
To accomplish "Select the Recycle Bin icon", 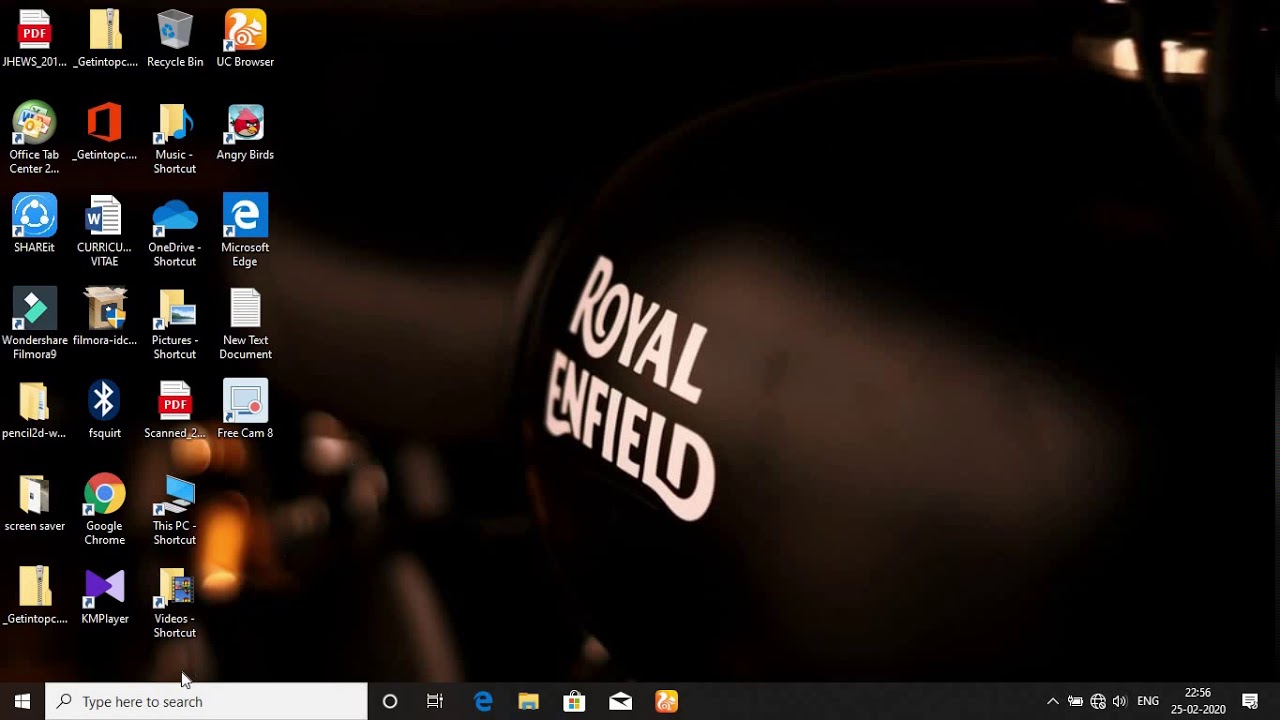I will coord(175,39).
